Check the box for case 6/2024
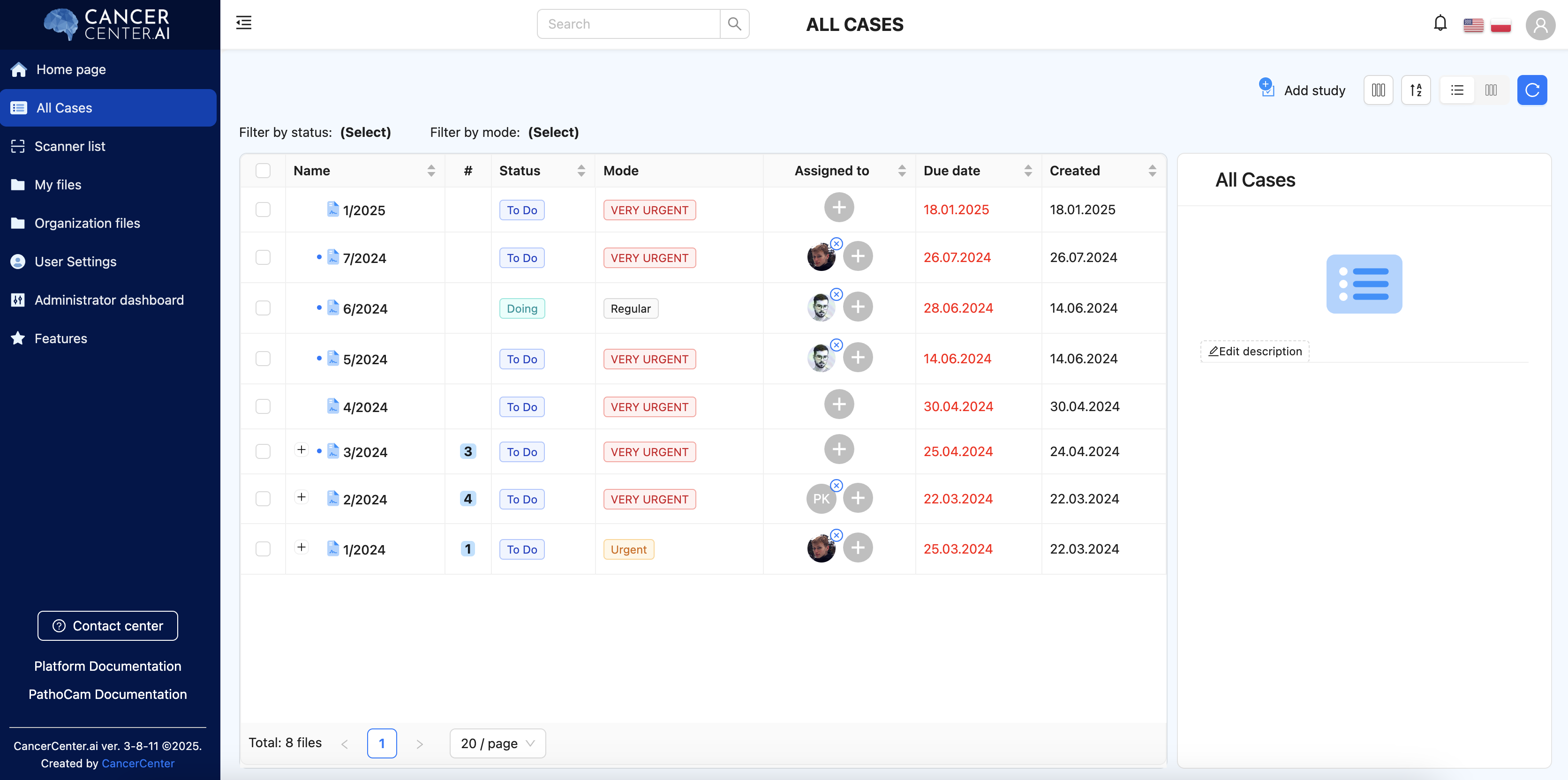 tap(263, 308)
